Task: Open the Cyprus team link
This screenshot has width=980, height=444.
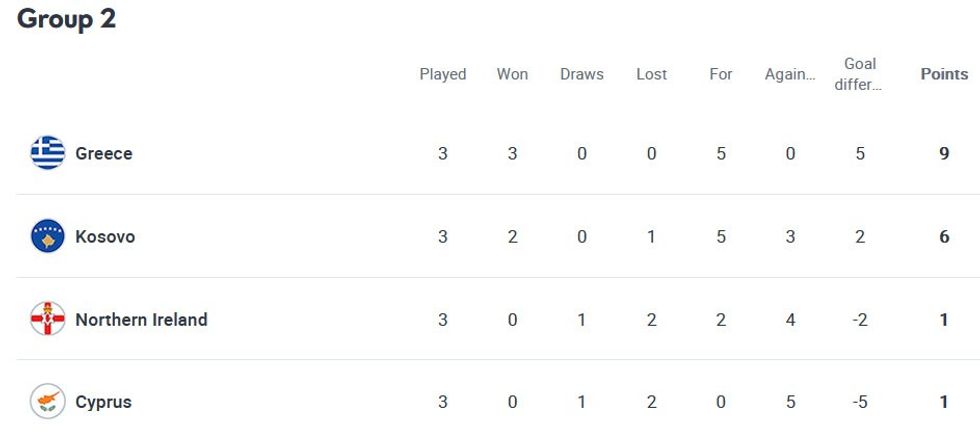Action: pyautogui.click(x=103, y=402)
